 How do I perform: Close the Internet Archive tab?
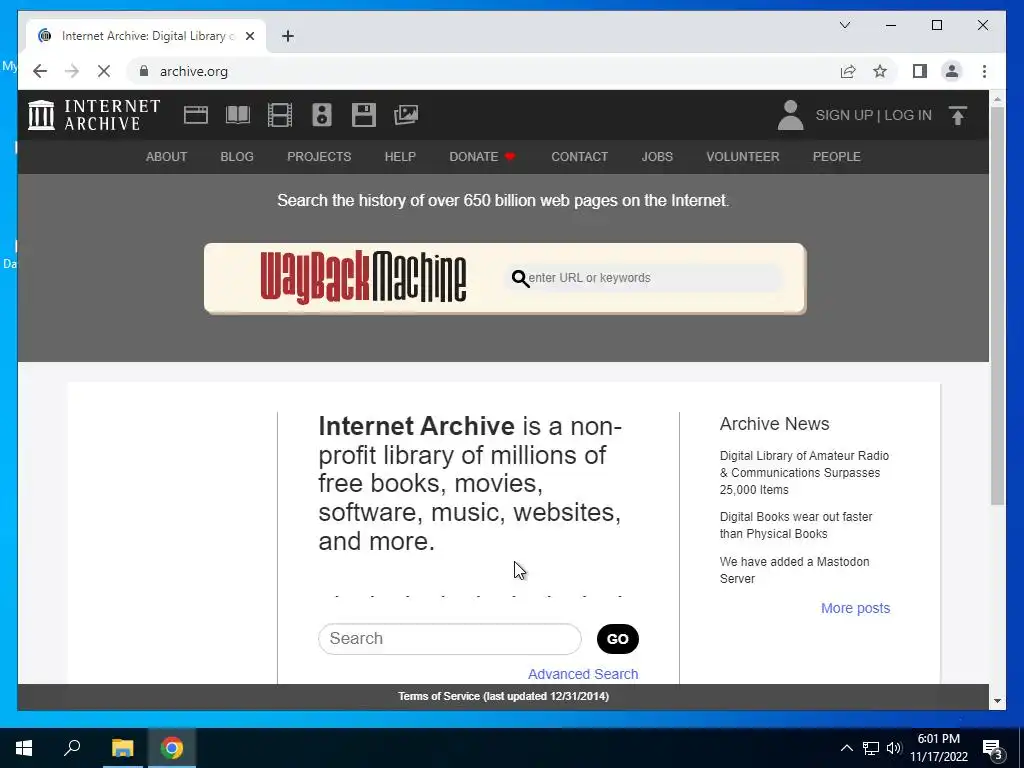[250, 36]
